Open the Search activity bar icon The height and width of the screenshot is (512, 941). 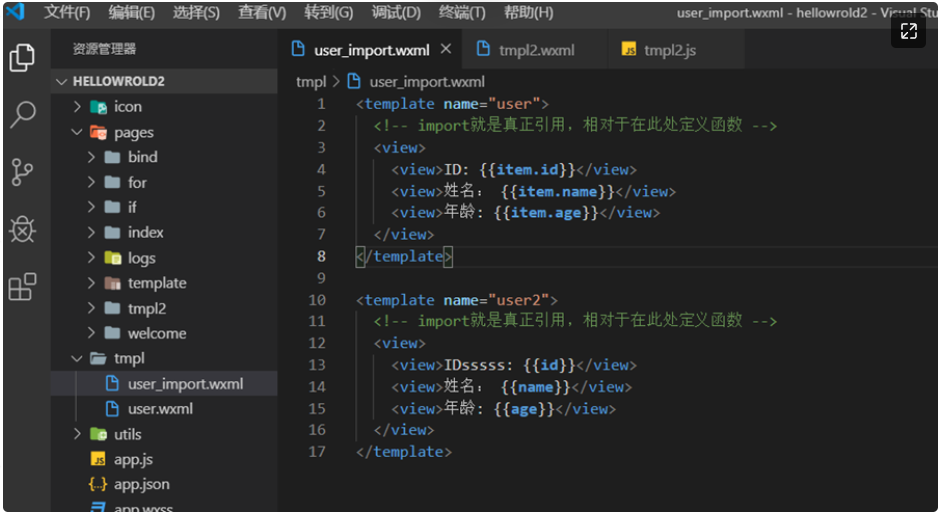click(x=22, y=115)
